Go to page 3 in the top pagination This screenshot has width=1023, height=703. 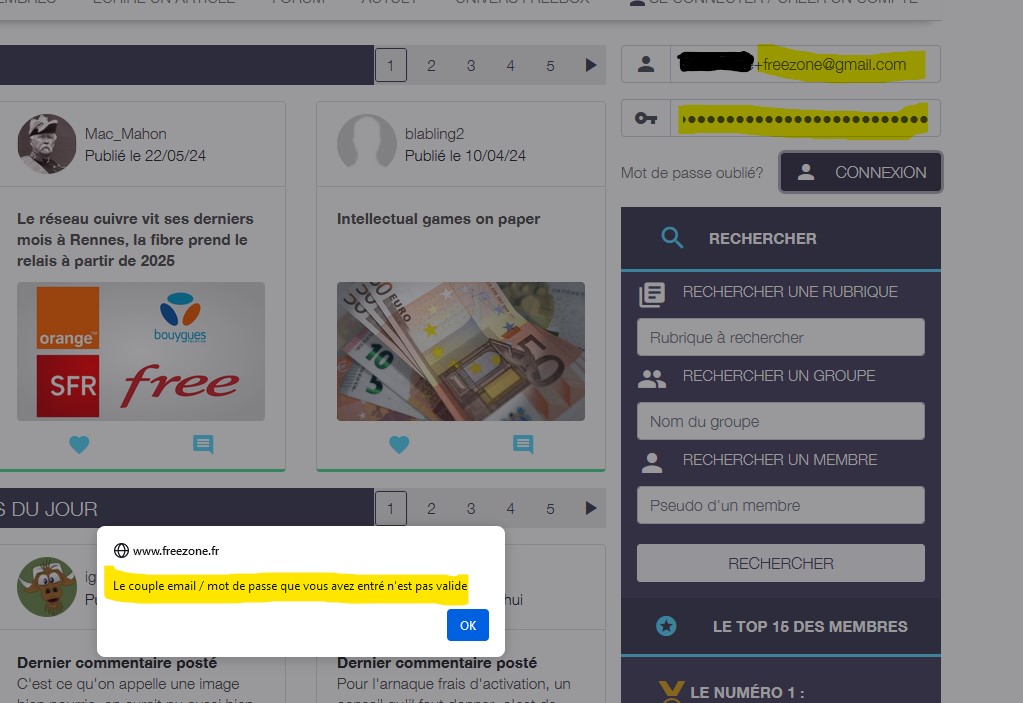[x=470, y=65]
